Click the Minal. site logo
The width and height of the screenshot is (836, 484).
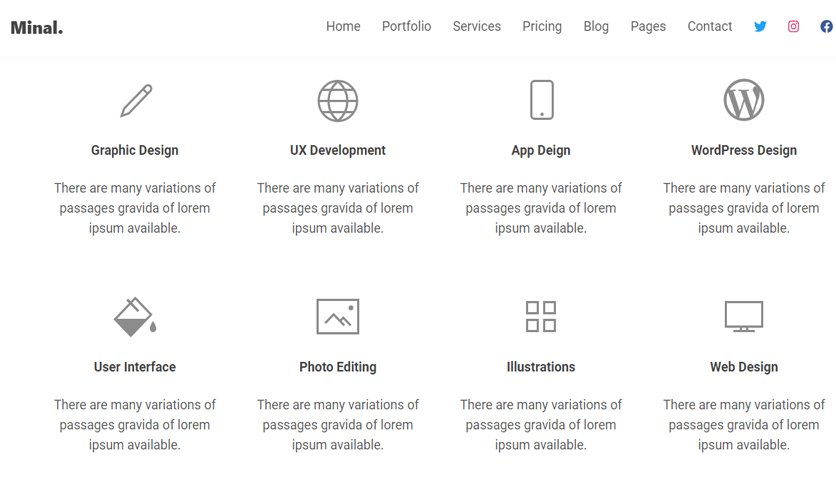point(37,28)
